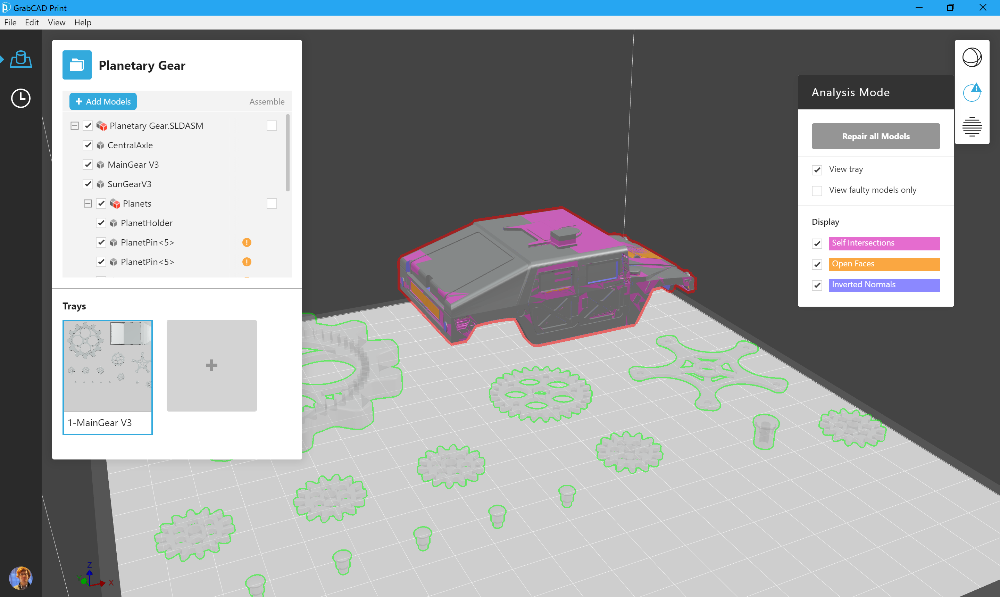Click warning icon beside second PlanetPin<5>
Screen dimensions: 1000x597
coord(247,262)
